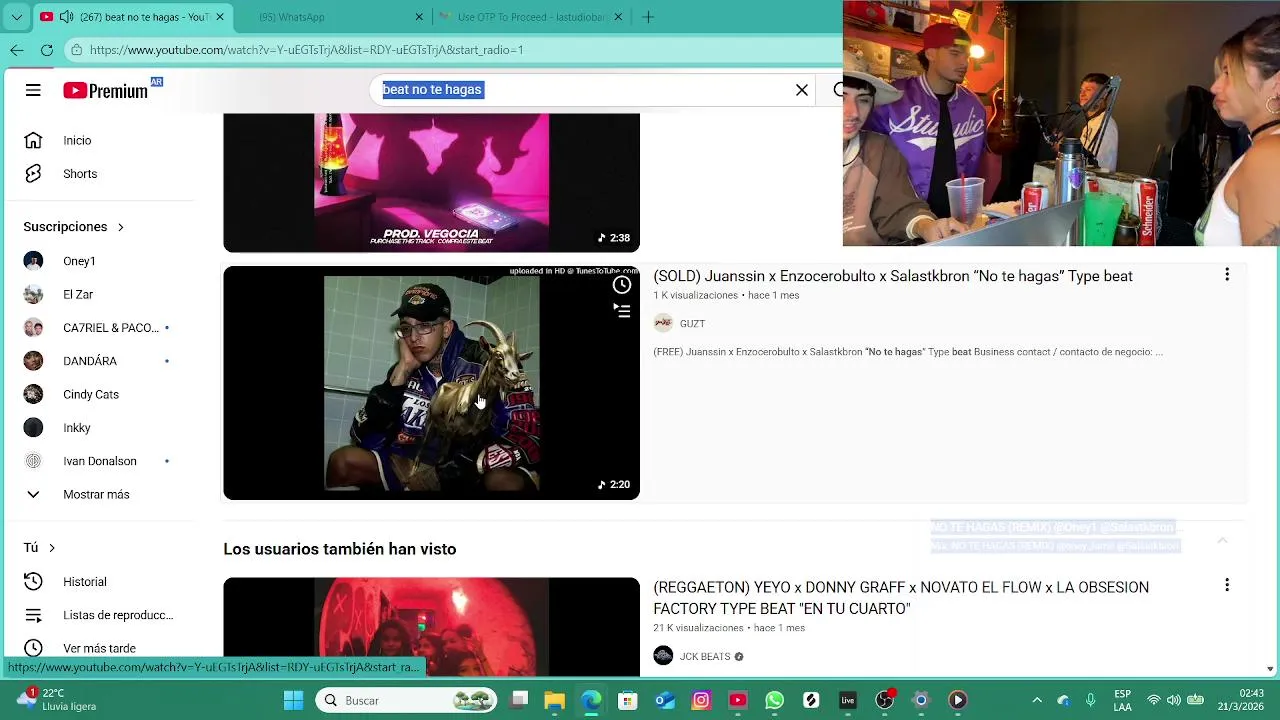Open WhatsApp from the taskbar
This screenshot has width=1280, height=720.
(x=774, y=700)
